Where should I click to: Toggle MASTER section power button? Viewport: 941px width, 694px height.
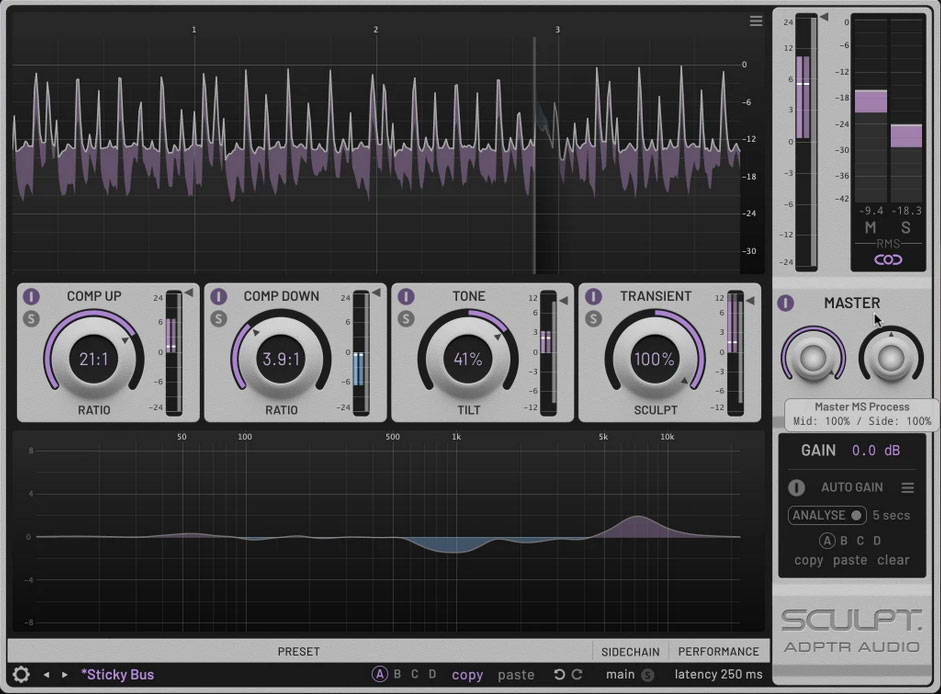click(786, 303)
